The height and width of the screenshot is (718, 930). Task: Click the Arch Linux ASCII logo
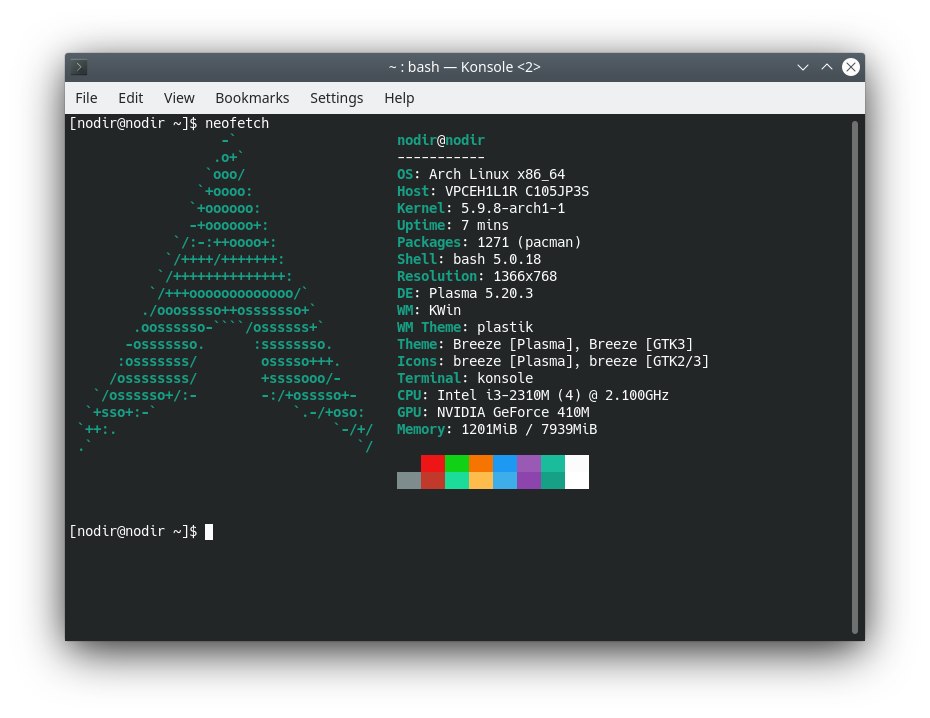click(225, 293)
